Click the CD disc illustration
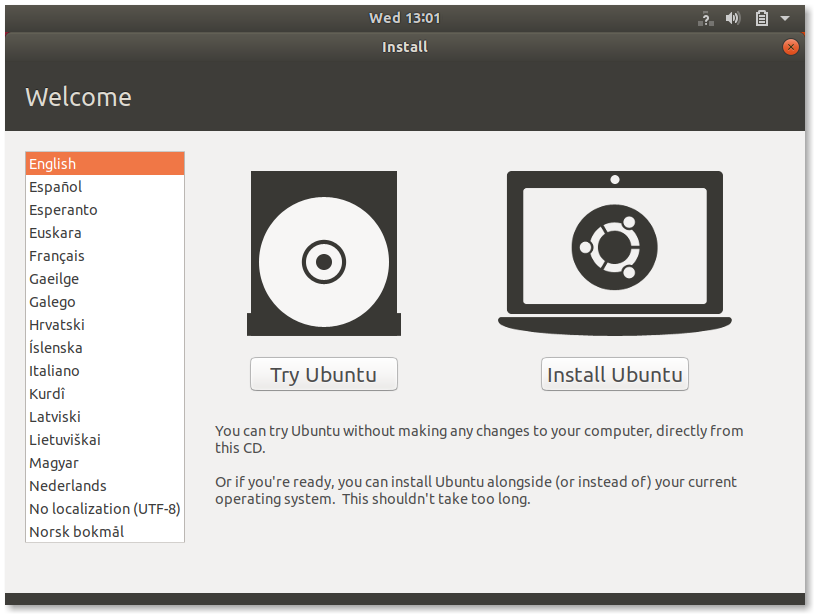Image resolution: width=814 pixels, height=614 pixels. 324,253
